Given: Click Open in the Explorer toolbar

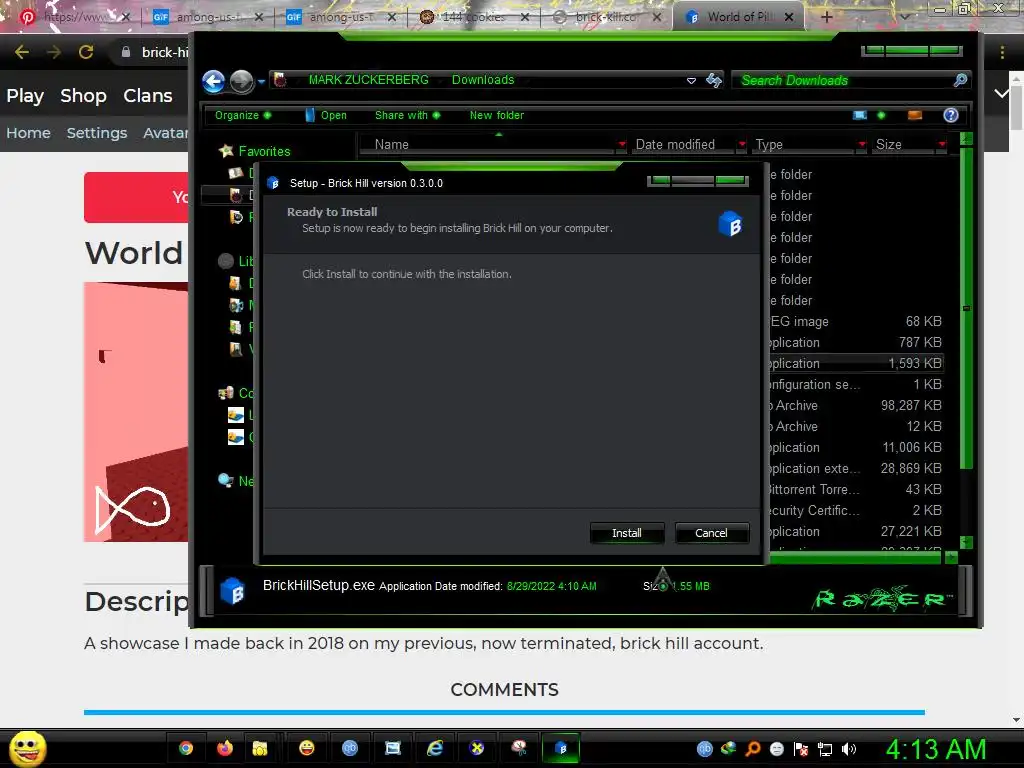Looking at the screenshot, I should pyautogui.click(x=326, y=115).
